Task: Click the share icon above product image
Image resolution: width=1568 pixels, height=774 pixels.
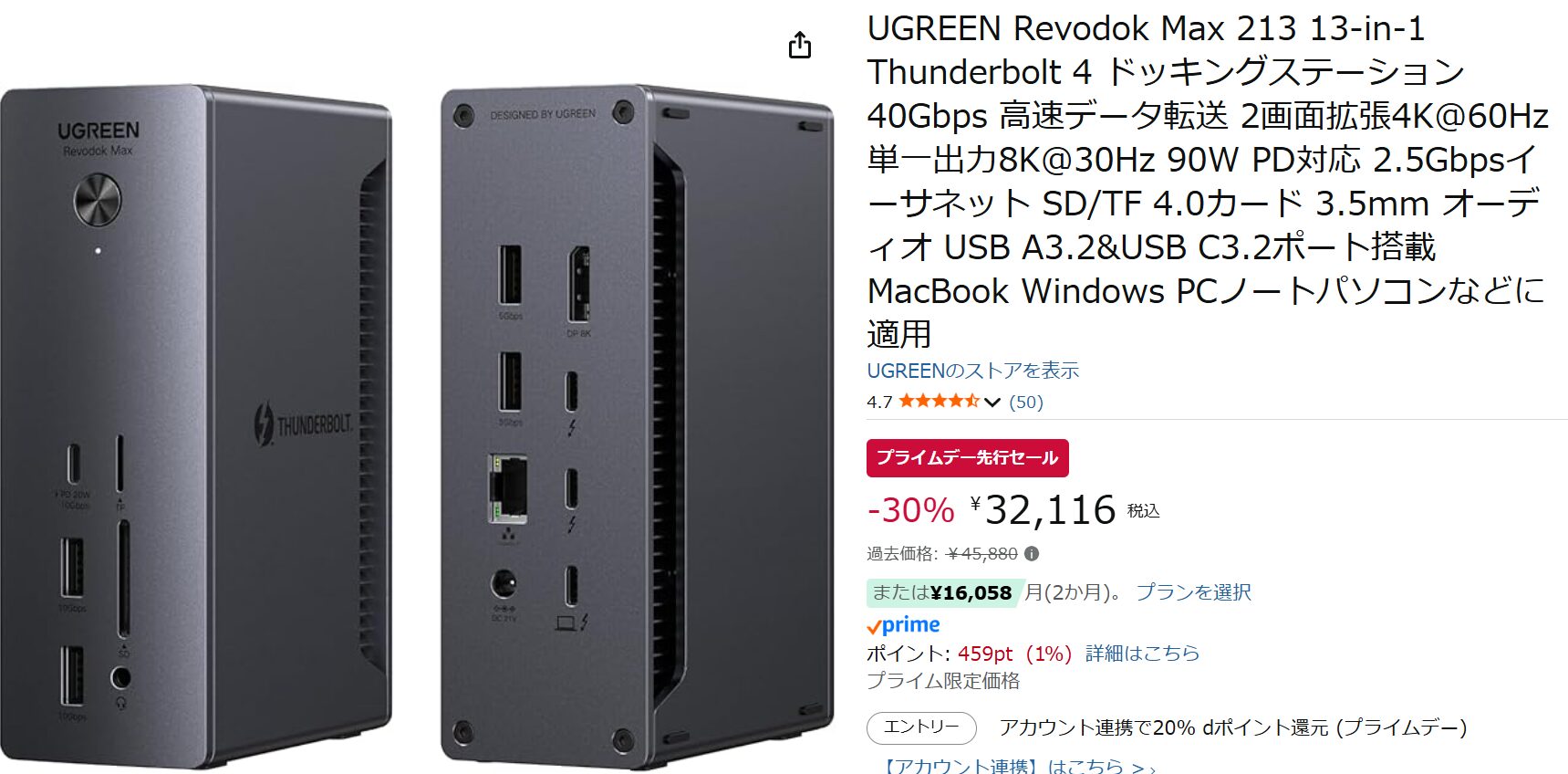Action: 800,45
